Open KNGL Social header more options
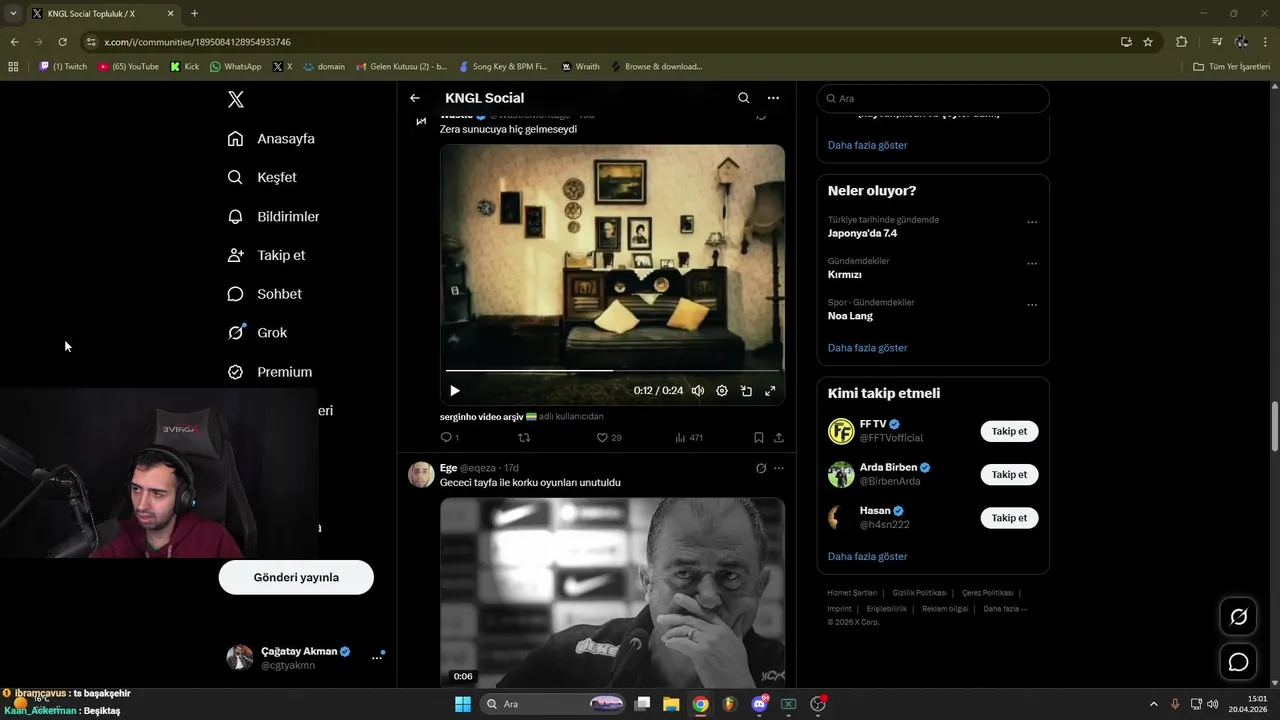The width and height of the screenshot is (1280, 720). [x=773, y=98]
